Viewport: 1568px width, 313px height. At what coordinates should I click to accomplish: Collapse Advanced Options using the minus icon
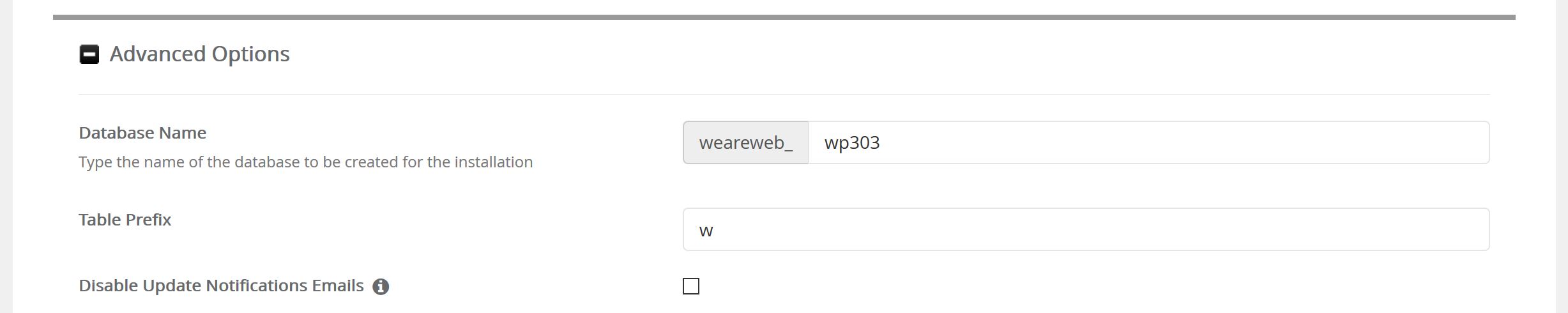click(89, 54)
